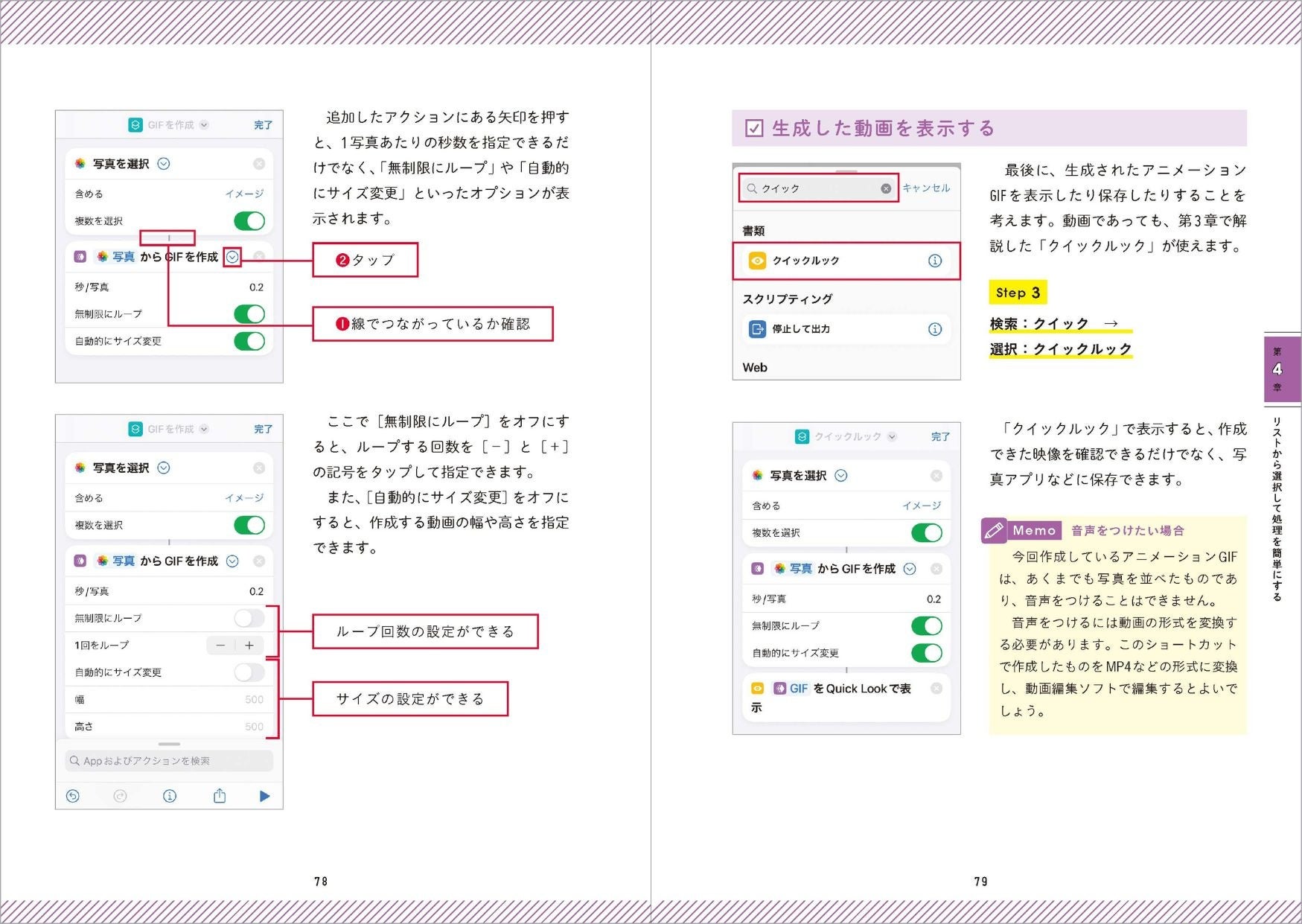Image resolution: width=1302 pixels, height=924 pixels.
Task: Expand the chevron circled in red beside GIFを作成
Action: click(233, 257)
